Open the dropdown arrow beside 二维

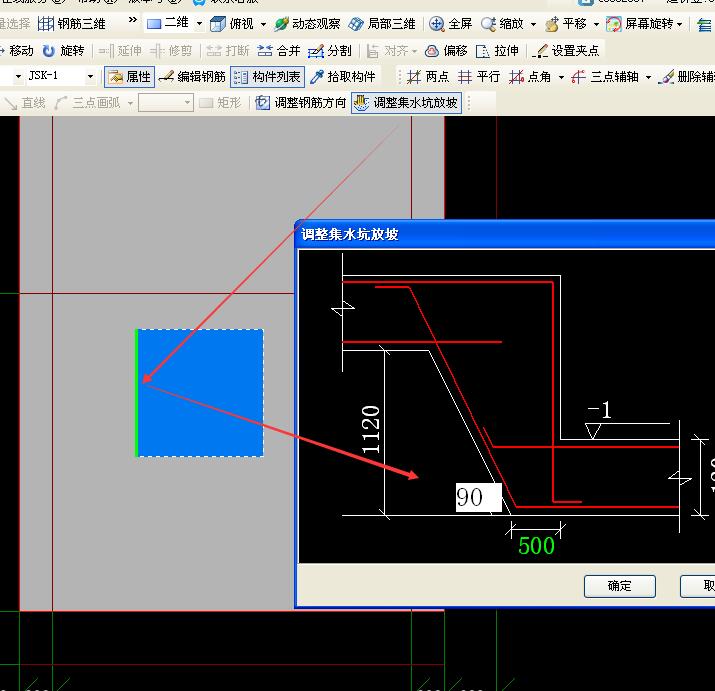tap(199, 23)
